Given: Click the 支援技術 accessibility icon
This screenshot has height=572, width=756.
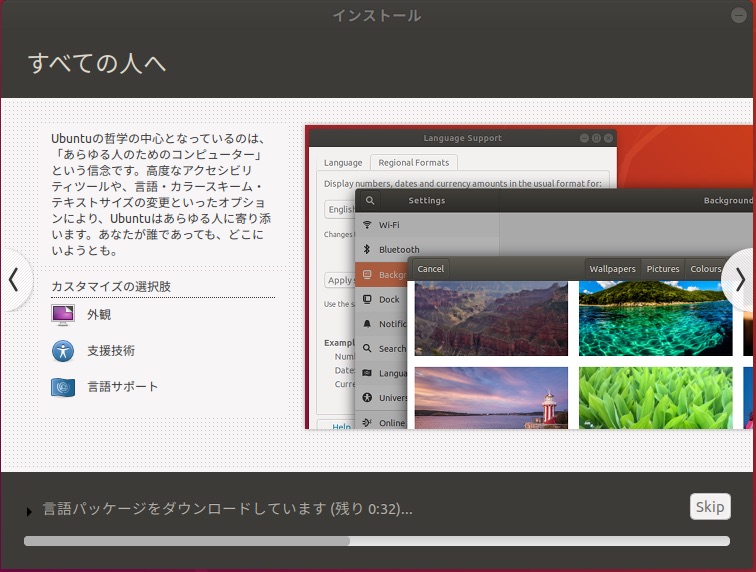Looking at the screenshot, I should pos(63,351).
